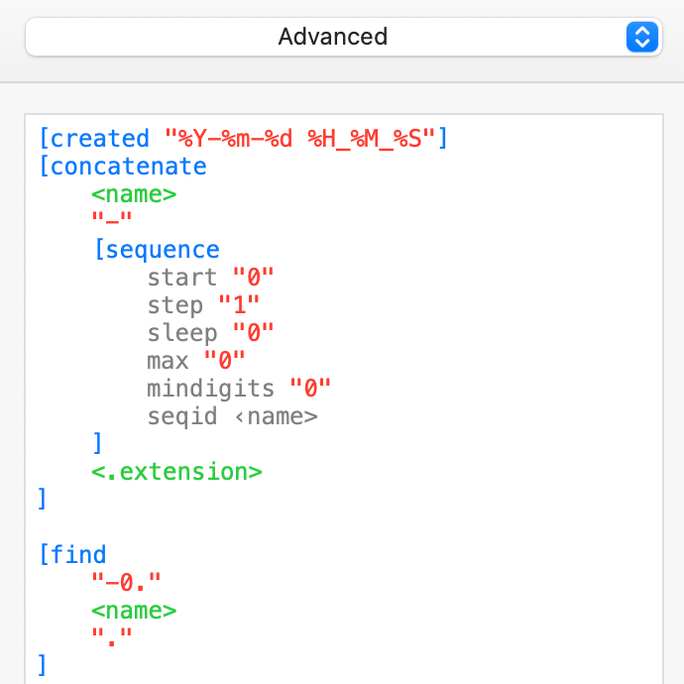This screenshot has width=684, height=684.
Task: Click the max parameter's "0" value
Action: (225, 360)
